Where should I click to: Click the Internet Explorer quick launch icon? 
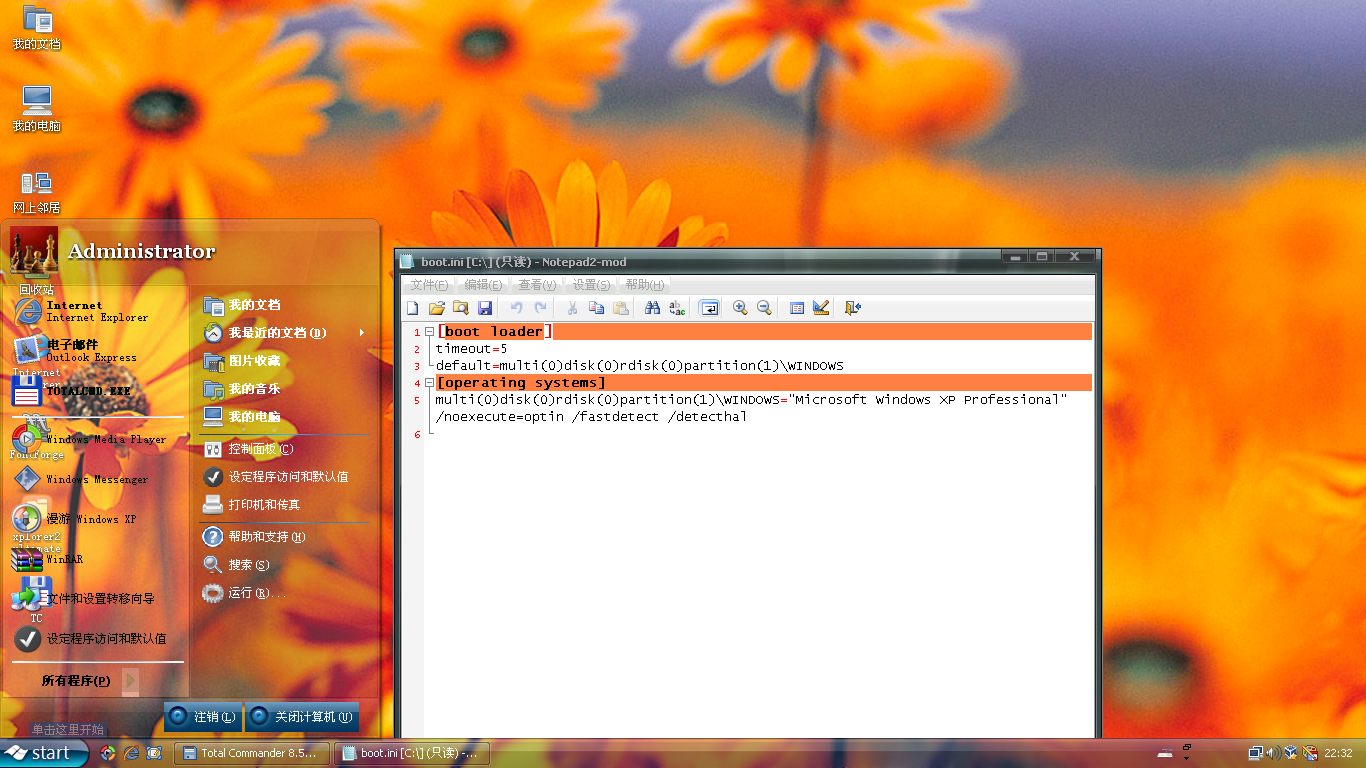click(131, 753)
